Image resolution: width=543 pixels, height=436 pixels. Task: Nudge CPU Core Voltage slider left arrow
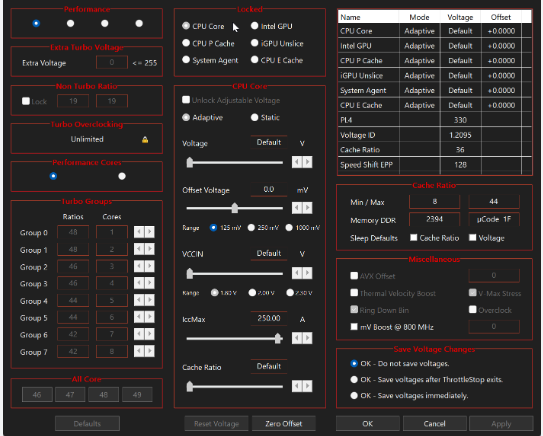tap(297, 162)
